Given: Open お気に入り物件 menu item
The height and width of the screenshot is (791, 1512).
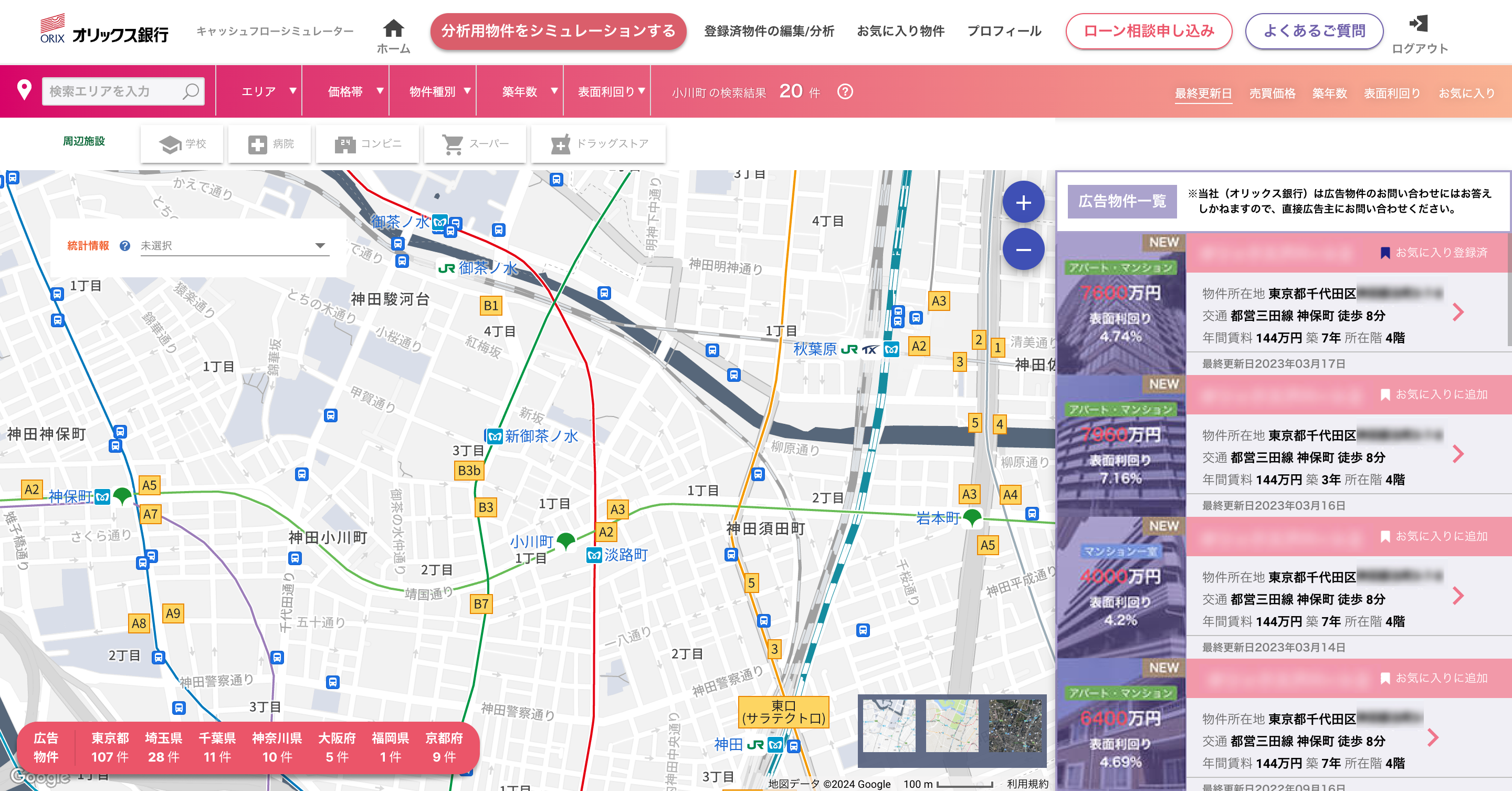Looking at the screenshot, I should [900, 31].
